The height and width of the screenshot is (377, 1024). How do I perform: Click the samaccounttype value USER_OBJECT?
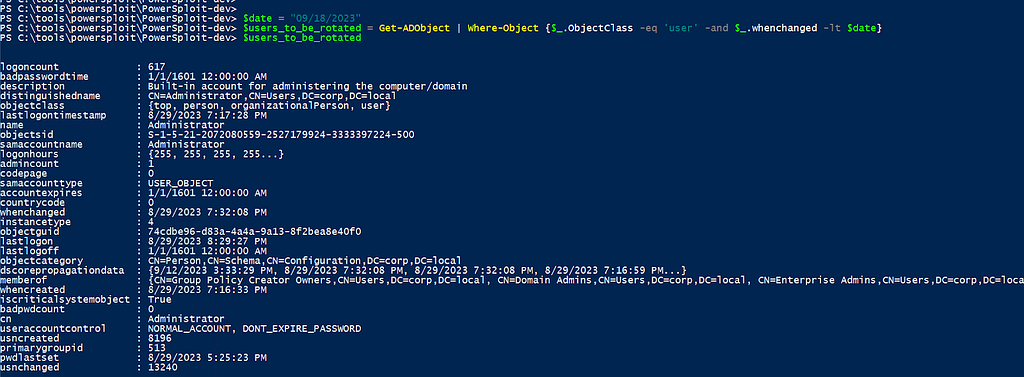180,184
